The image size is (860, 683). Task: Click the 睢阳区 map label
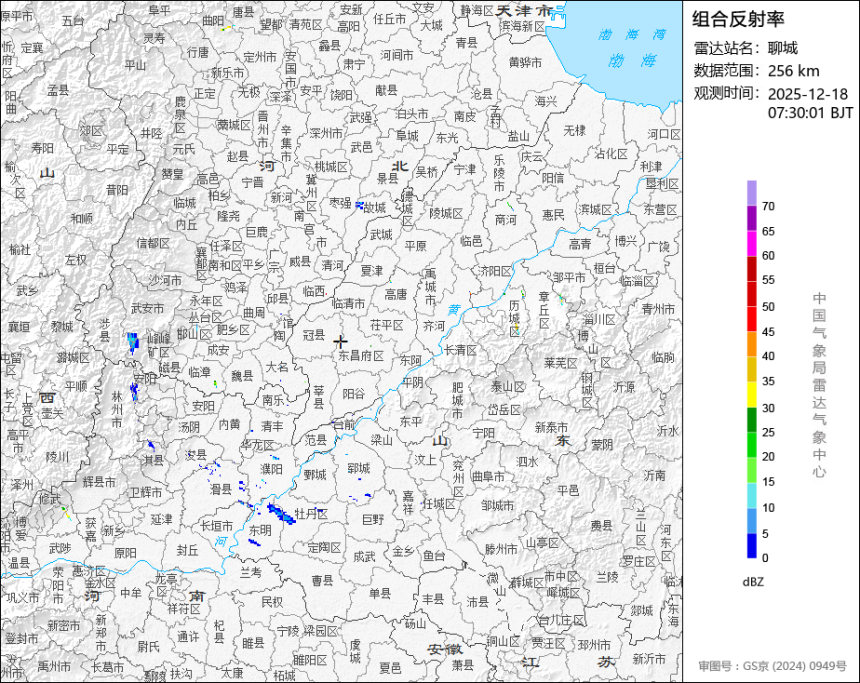pyautogui.click(x=310, y=659)
